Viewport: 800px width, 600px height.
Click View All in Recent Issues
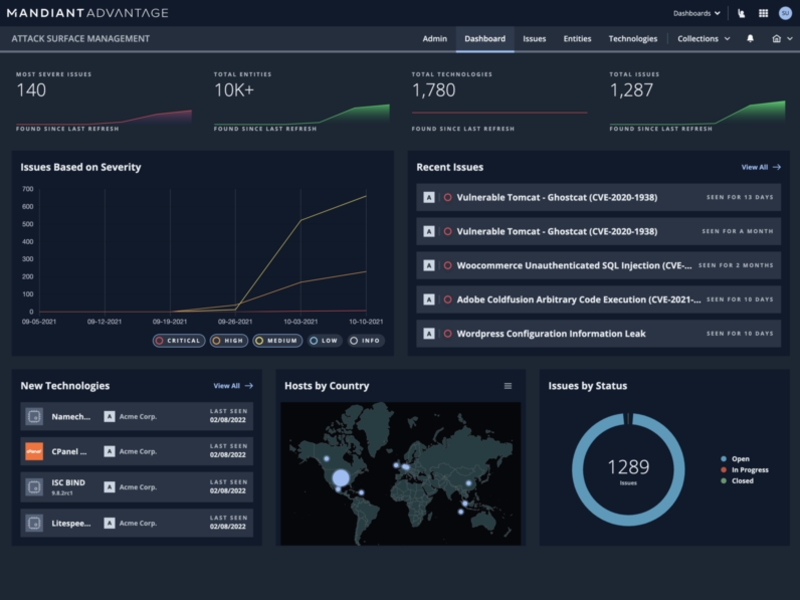click(x=761, y=167)
